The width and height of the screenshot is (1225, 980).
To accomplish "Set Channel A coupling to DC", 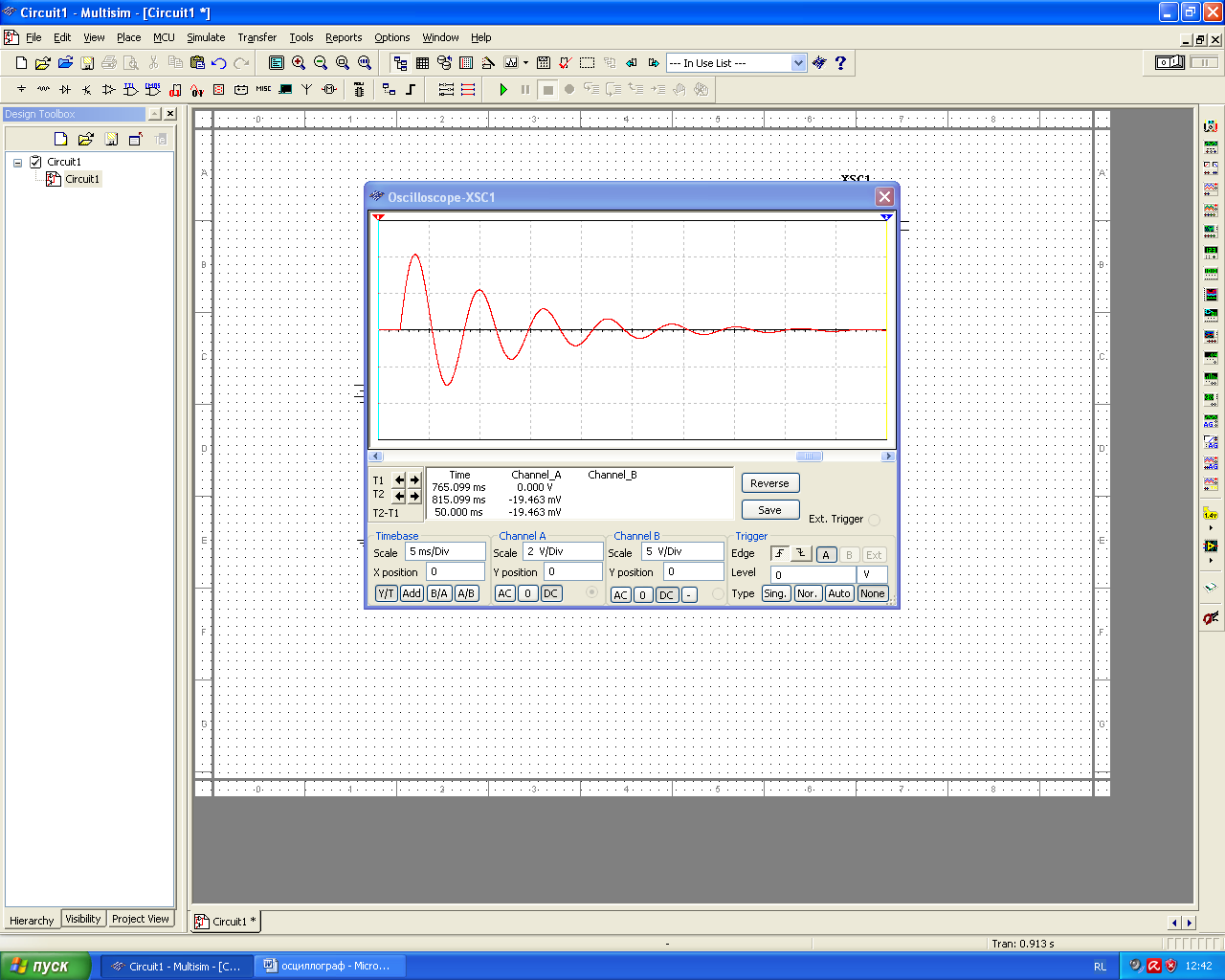I will (550, 593).
